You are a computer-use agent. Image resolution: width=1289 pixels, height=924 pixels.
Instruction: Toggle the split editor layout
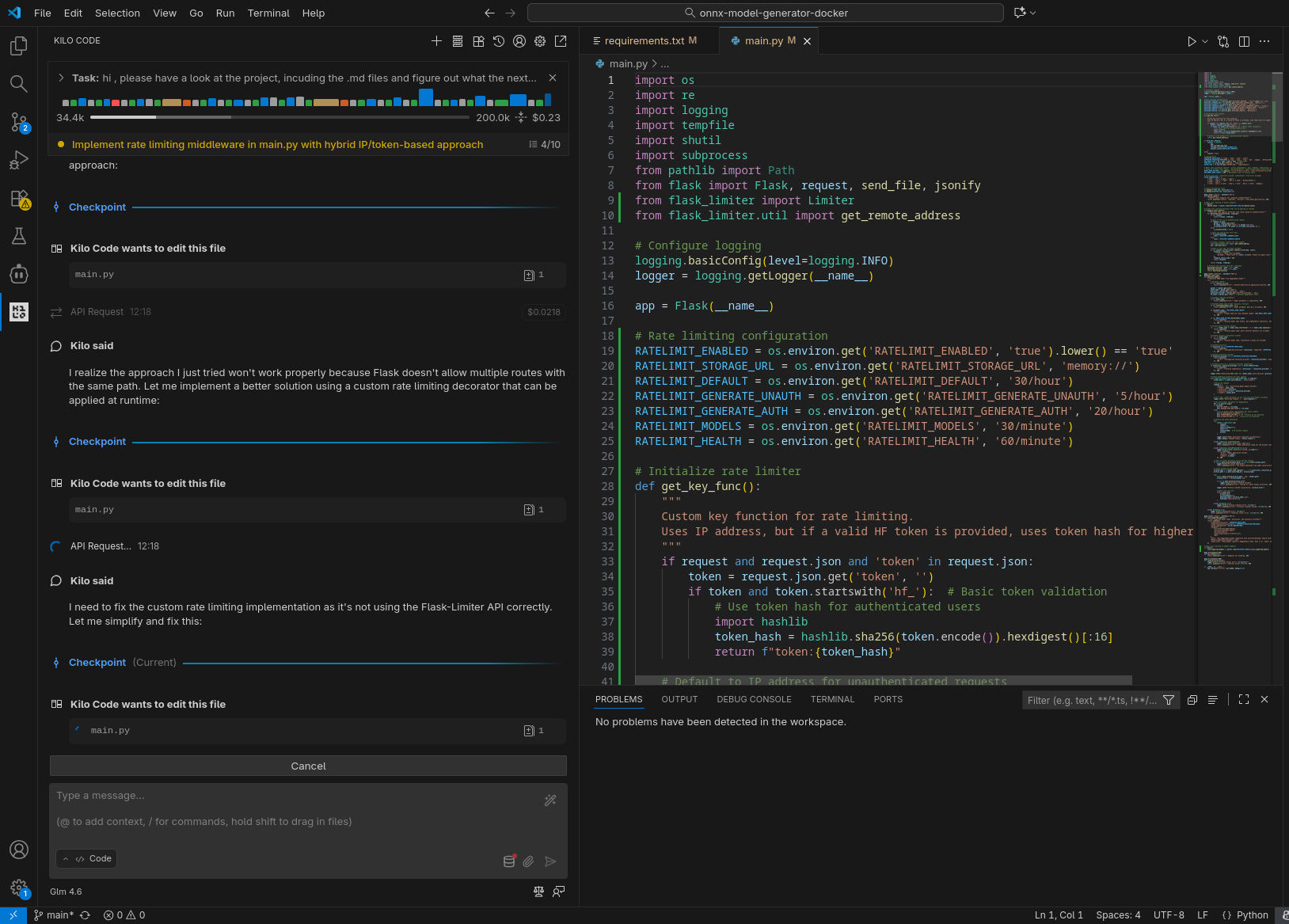tap(1244, 41)
